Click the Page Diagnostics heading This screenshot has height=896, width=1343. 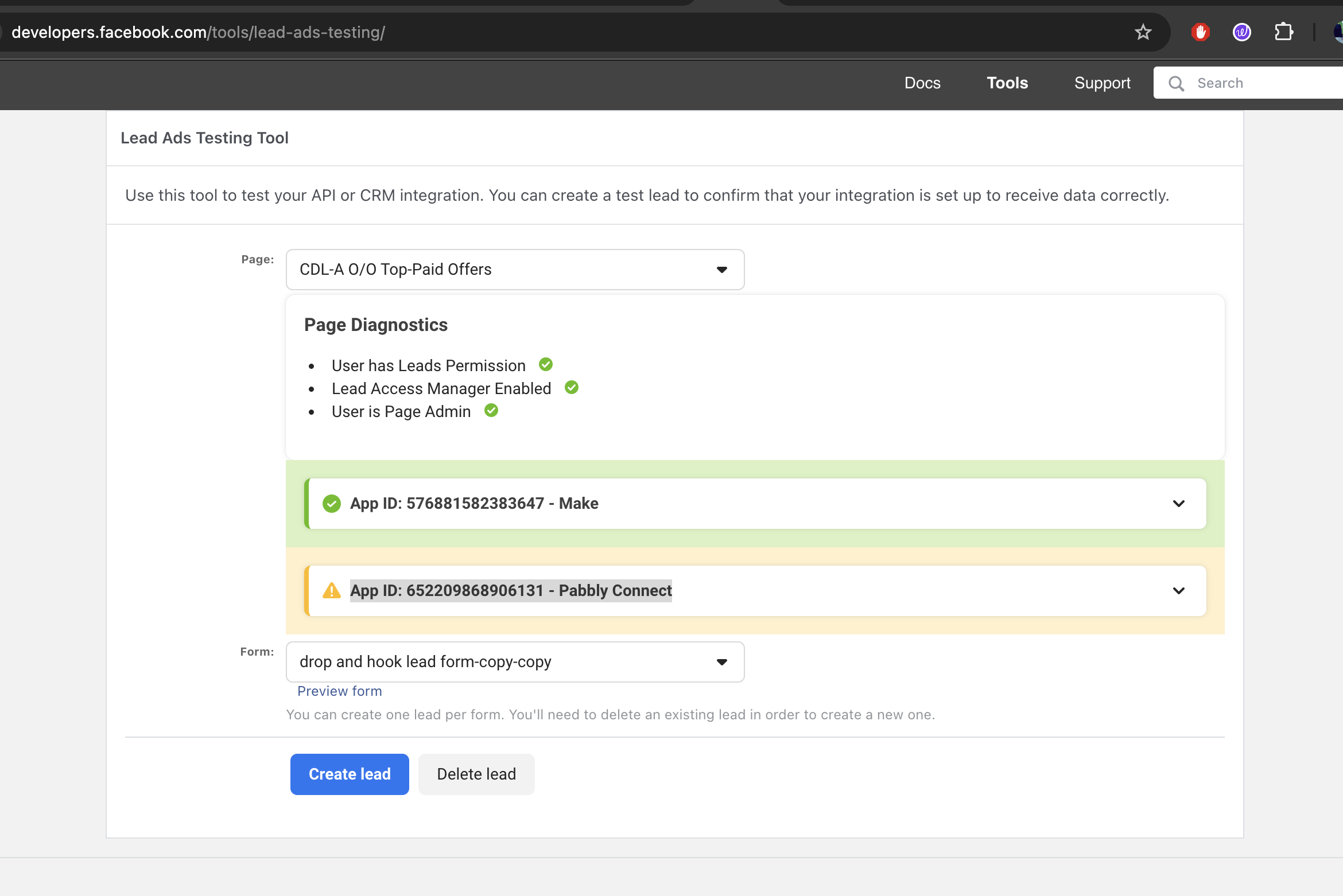click(376, 325)
